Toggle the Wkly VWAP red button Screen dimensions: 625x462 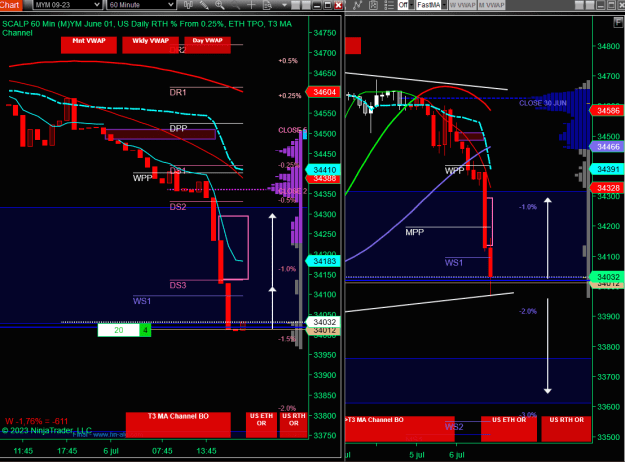[150, 45]
